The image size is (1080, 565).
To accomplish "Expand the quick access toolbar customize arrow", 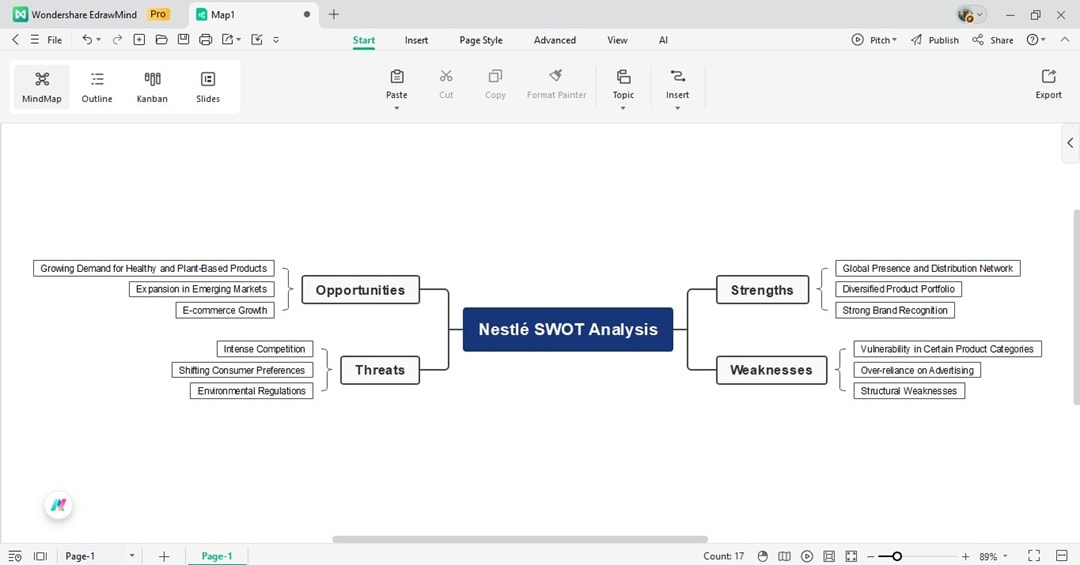I will (x=276, y=40).
